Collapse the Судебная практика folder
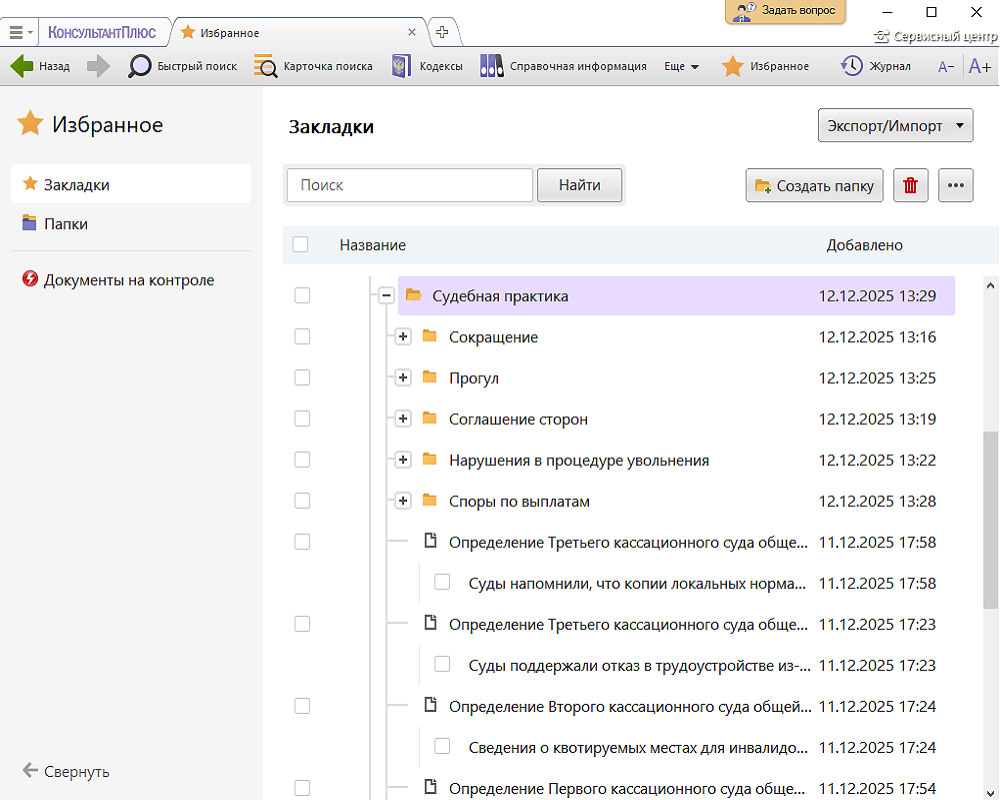Image resolution: width=1000 pixels, height=800 pixels. 386,296
